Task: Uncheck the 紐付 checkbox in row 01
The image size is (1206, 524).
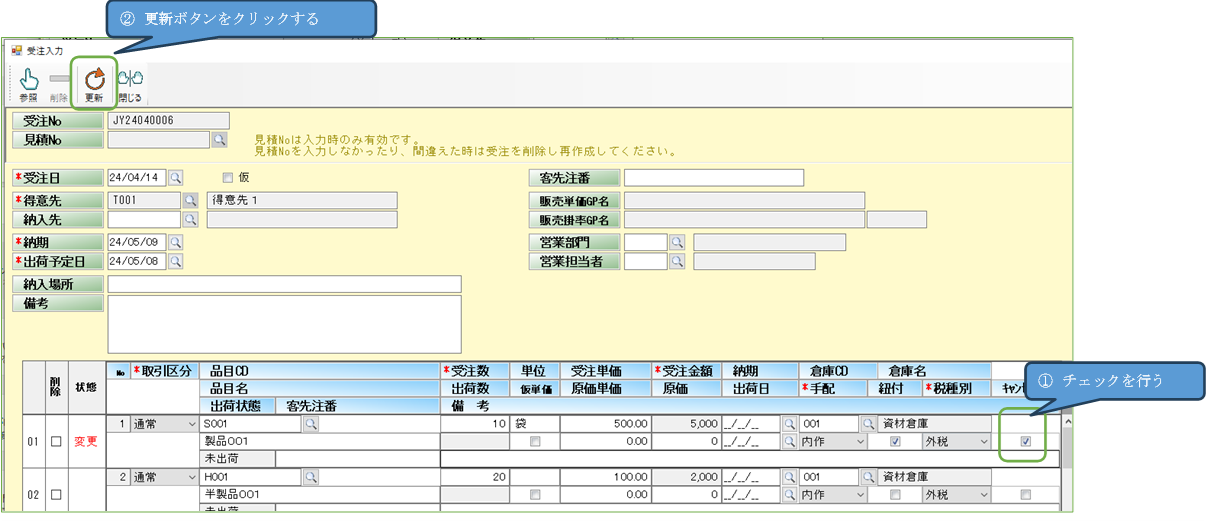Action: (895, 441)
